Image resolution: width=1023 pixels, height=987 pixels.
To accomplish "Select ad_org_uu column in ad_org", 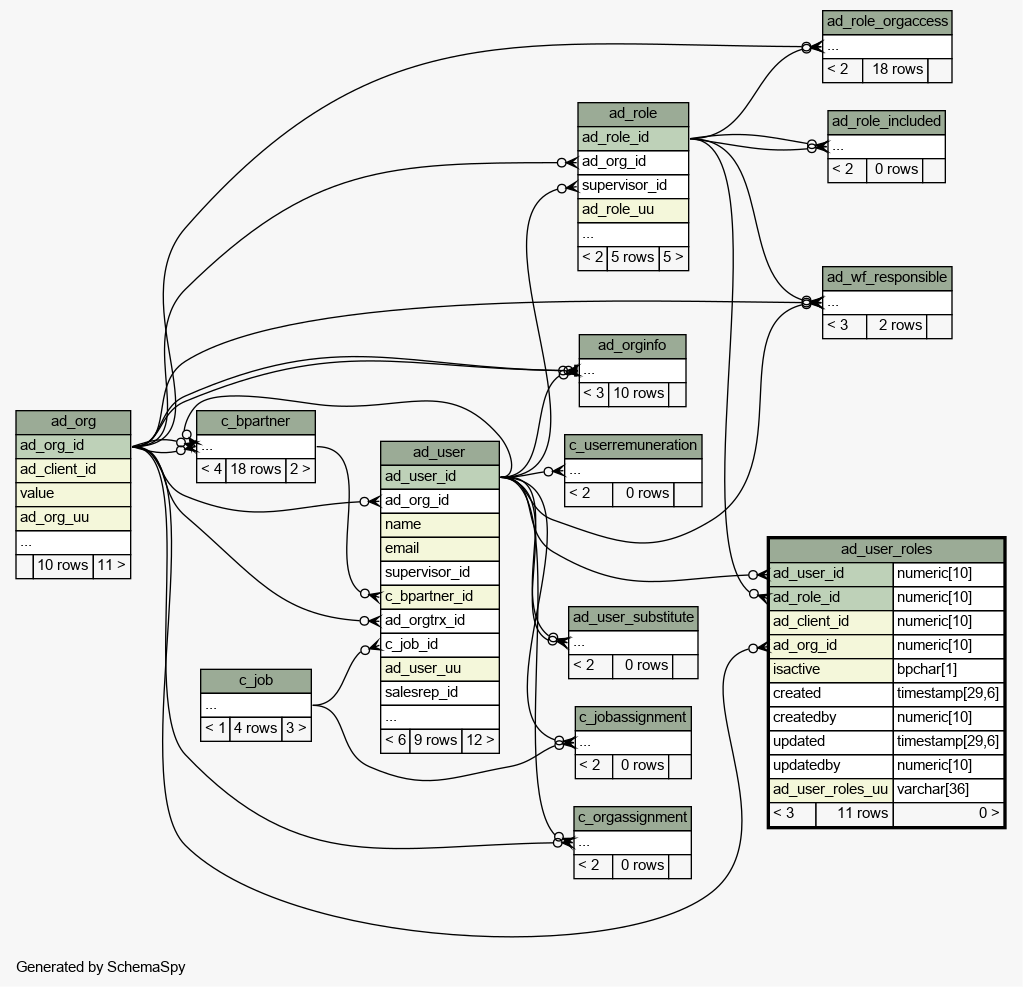I will [x=73, y=518].
